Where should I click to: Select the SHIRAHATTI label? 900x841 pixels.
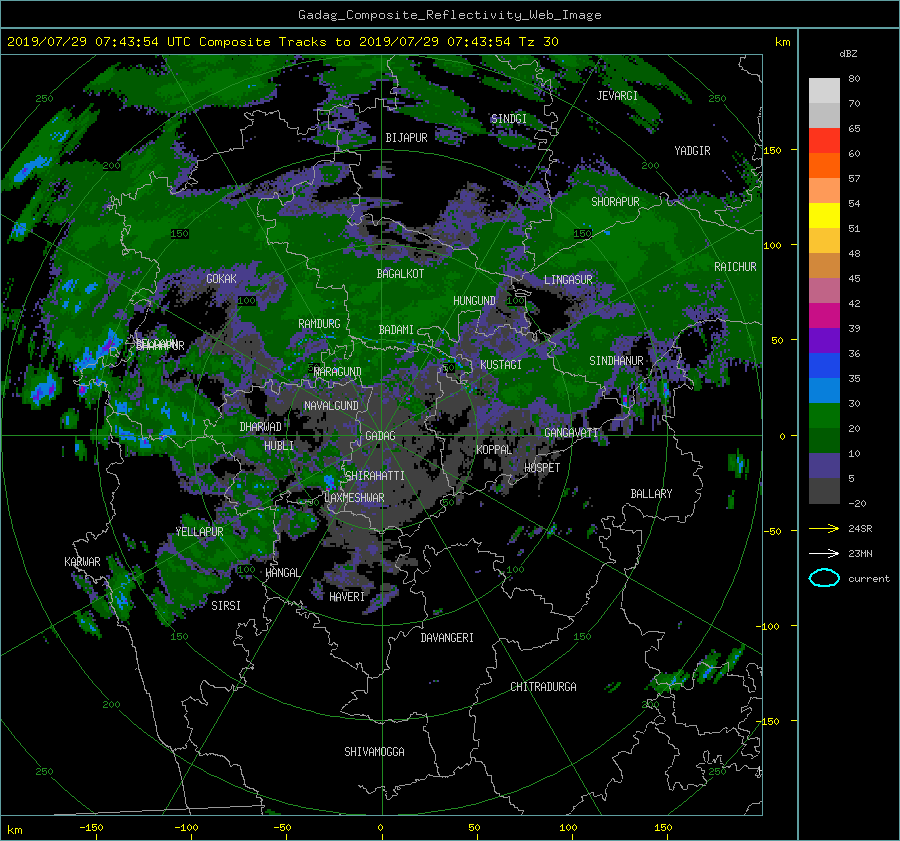pyautogui.click(x=375, y=476)
